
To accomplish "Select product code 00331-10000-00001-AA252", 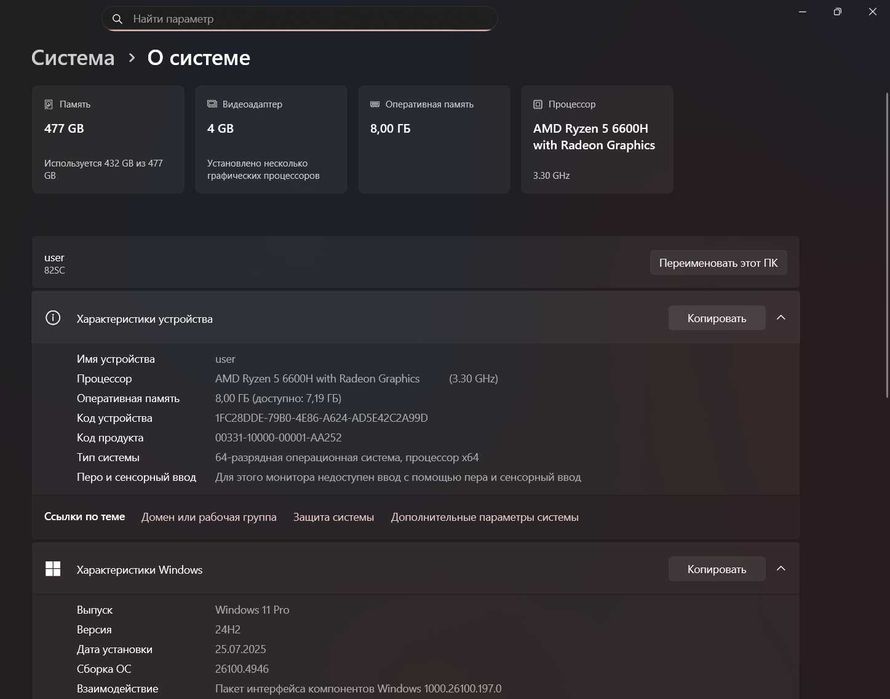I will (x=278, y=438).
